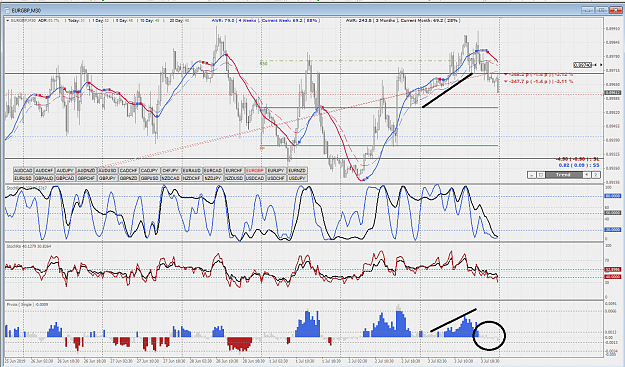This screenshot has width=625, height=367.
Task: Open CADJPY from symbol button grid
Action: tap(150, 171)
